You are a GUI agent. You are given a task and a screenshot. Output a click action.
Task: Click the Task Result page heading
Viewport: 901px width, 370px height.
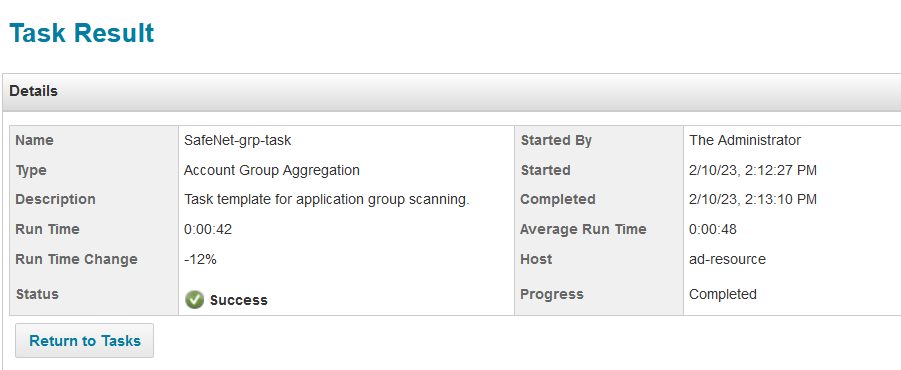[x=82, y=33]
